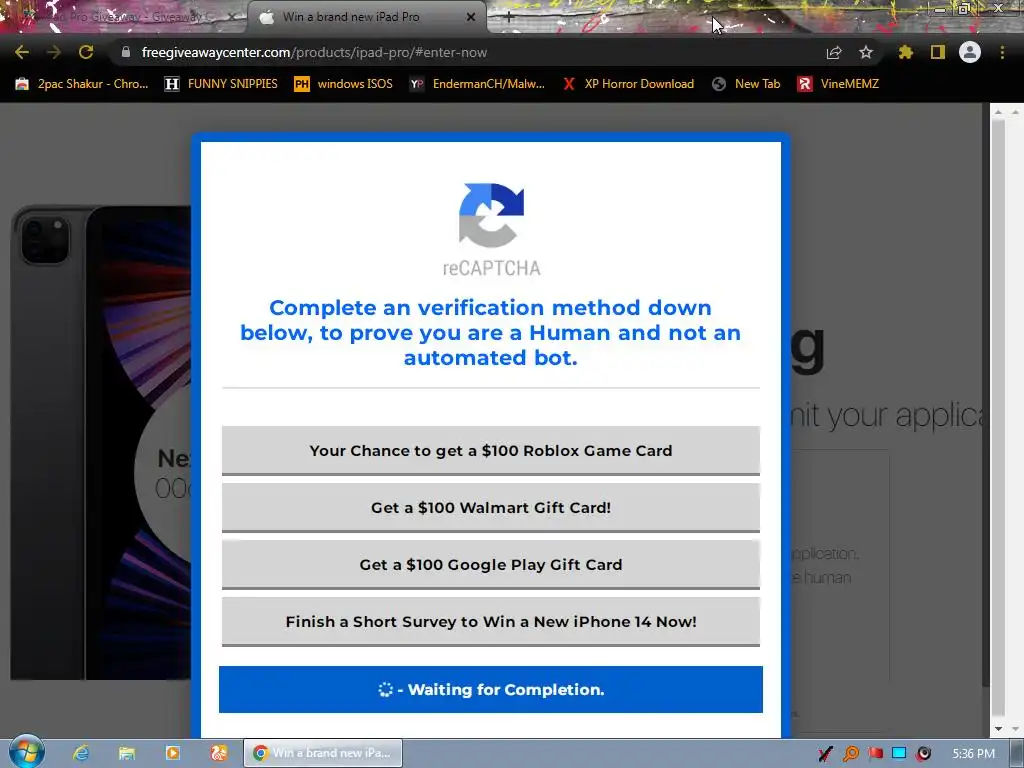Image resolution: width=1024 pixels, height=768 pixels.
Task: Open the VineMEMZ bookmark
Action: click(838, 84)
